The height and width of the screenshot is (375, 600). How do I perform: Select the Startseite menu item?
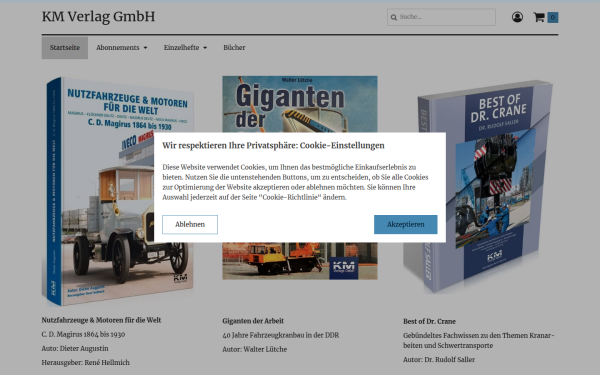click(x=65, y=48)
